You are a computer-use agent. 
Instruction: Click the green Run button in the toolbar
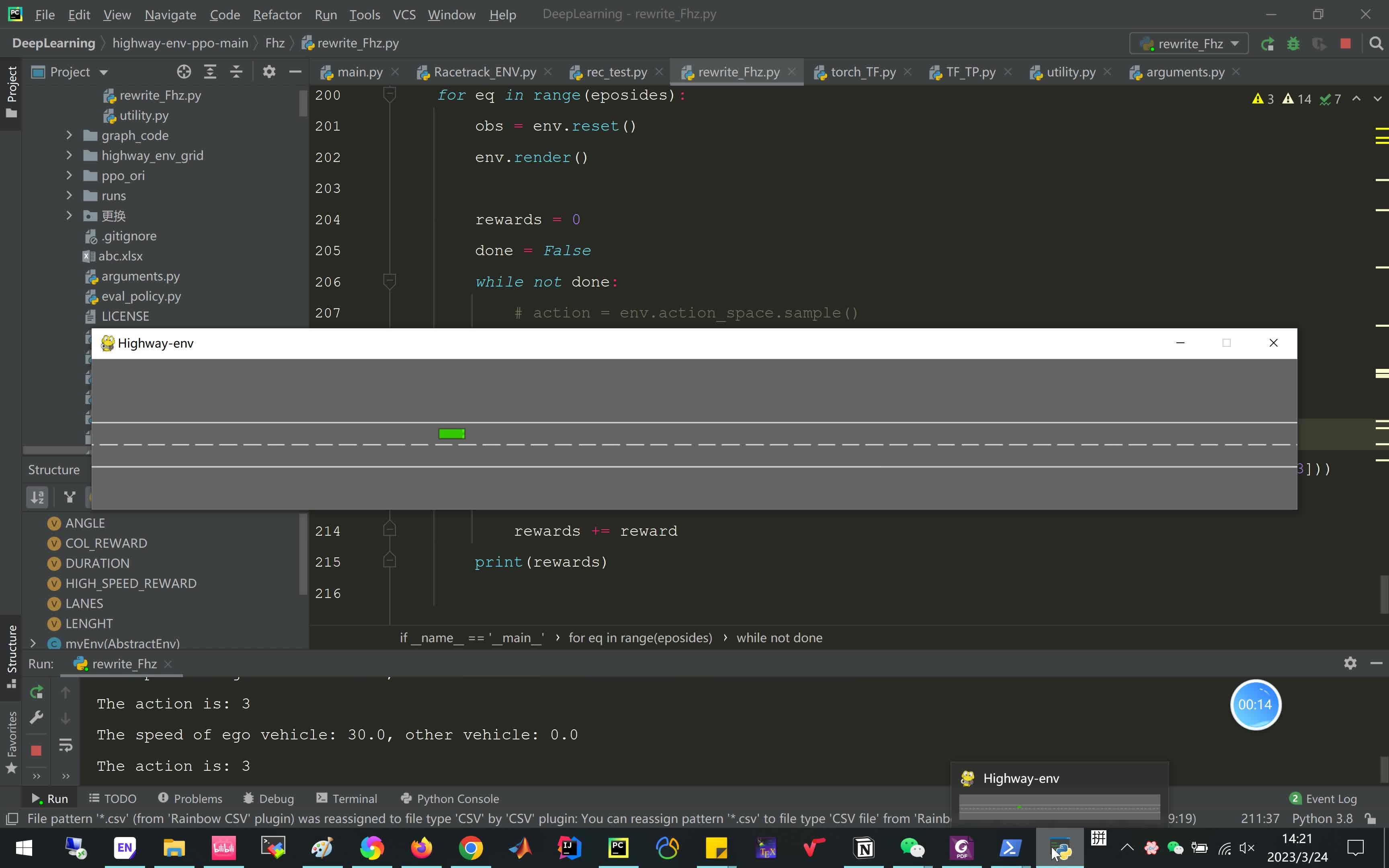click(x=1267, y=44)
